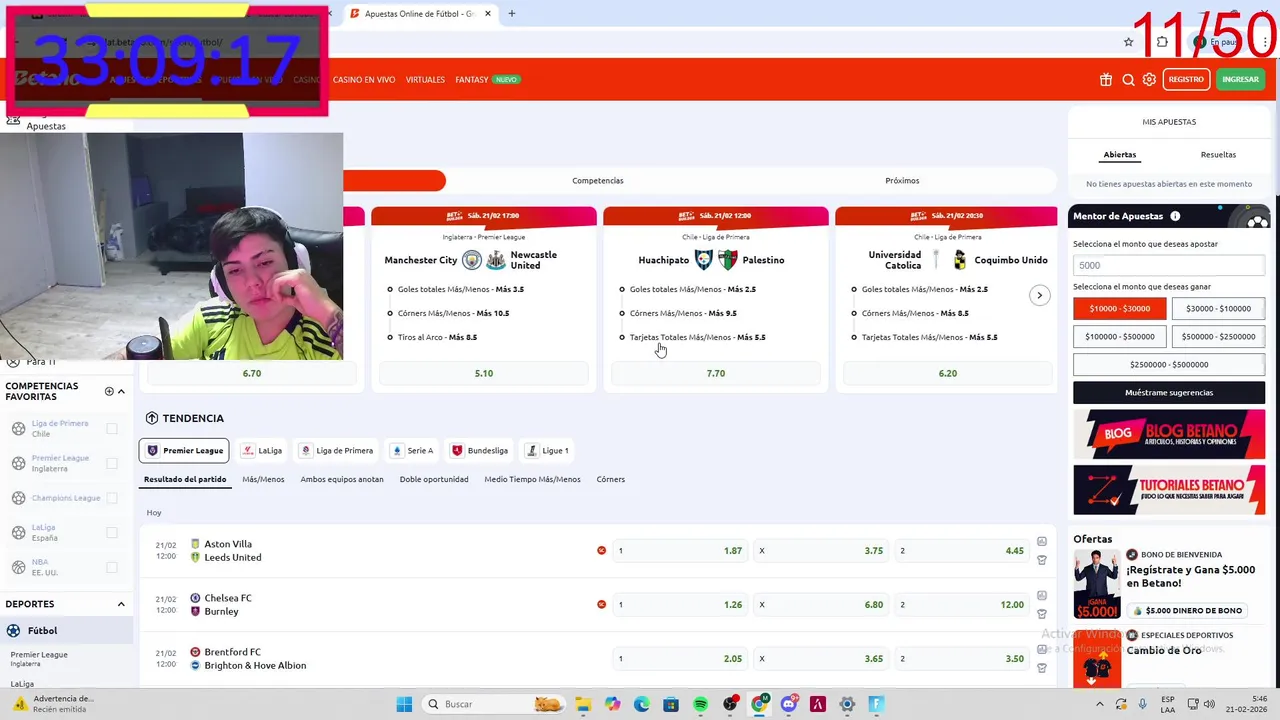Pick Aston Villa home win odds 1.87
The height and width of the screenshot is (720, 1280).
click(682, 550)
